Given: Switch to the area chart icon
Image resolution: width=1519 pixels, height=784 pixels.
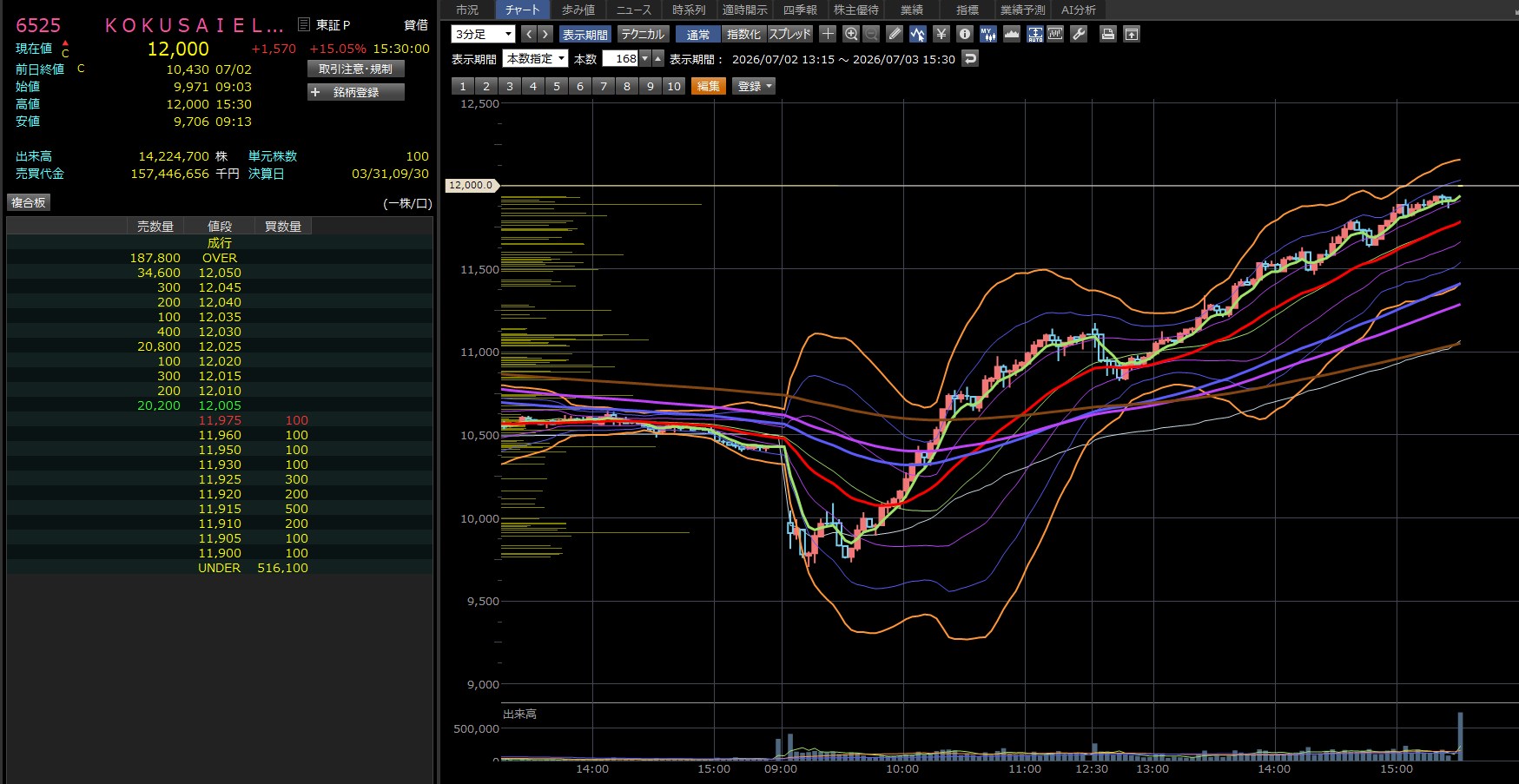Looking at the screenshot, I should pyautogui.click(x=1012, y=34).
